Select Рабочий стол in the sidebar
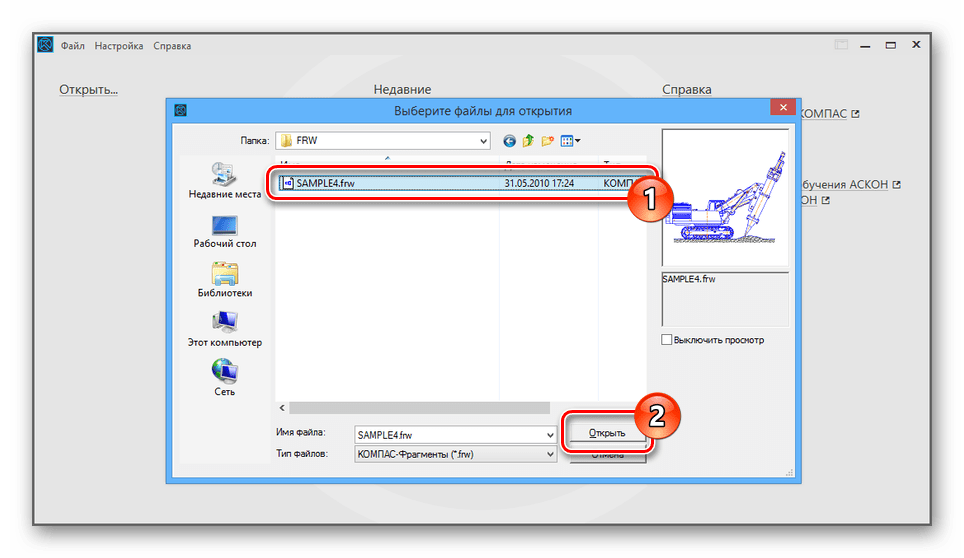This screenshot has height=558, width=964. tap(225, 230)
